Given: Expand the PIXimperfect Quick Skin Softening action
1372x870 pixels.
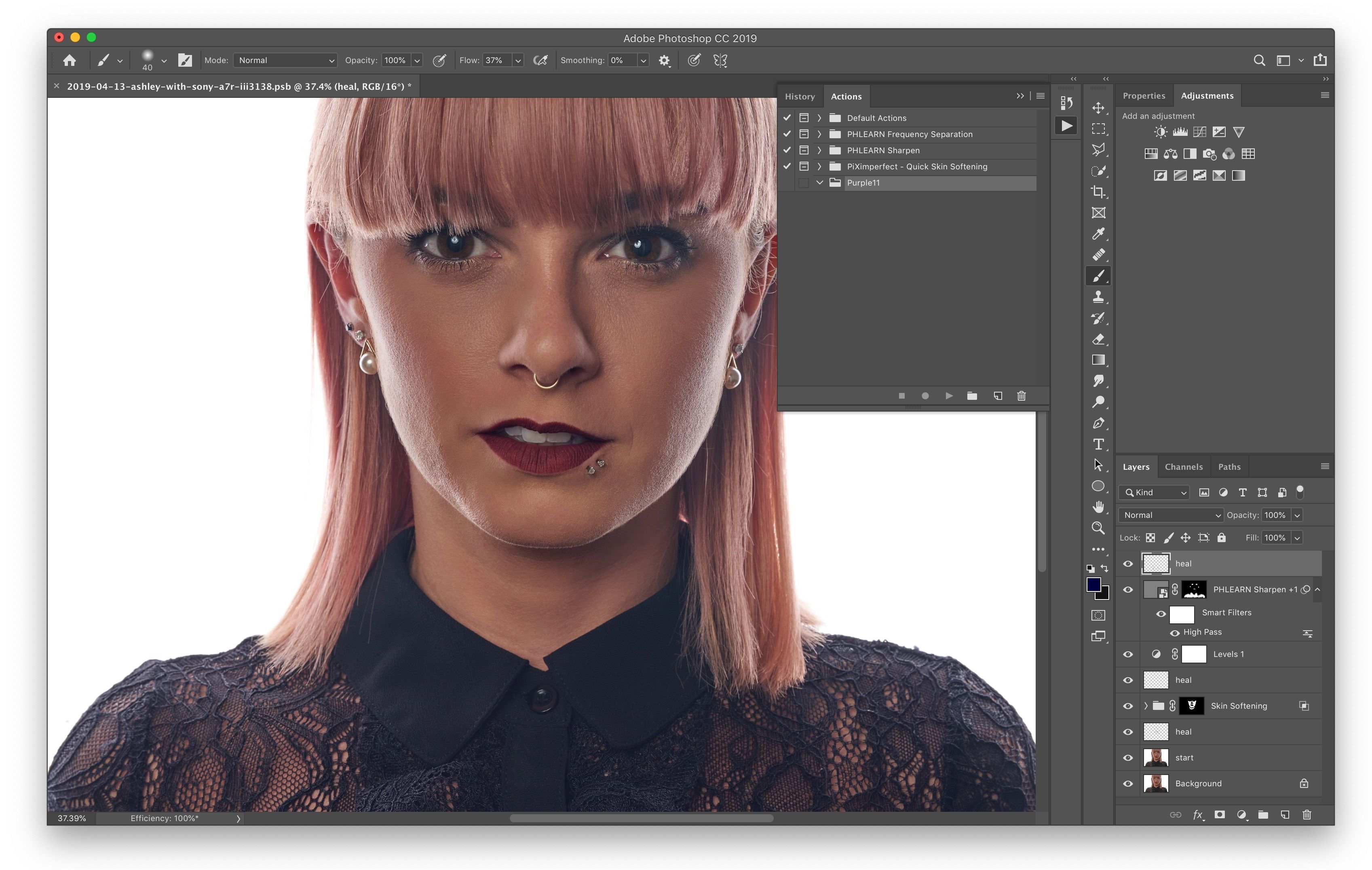Looking at the screenshot, I should [x=820, y=165].
